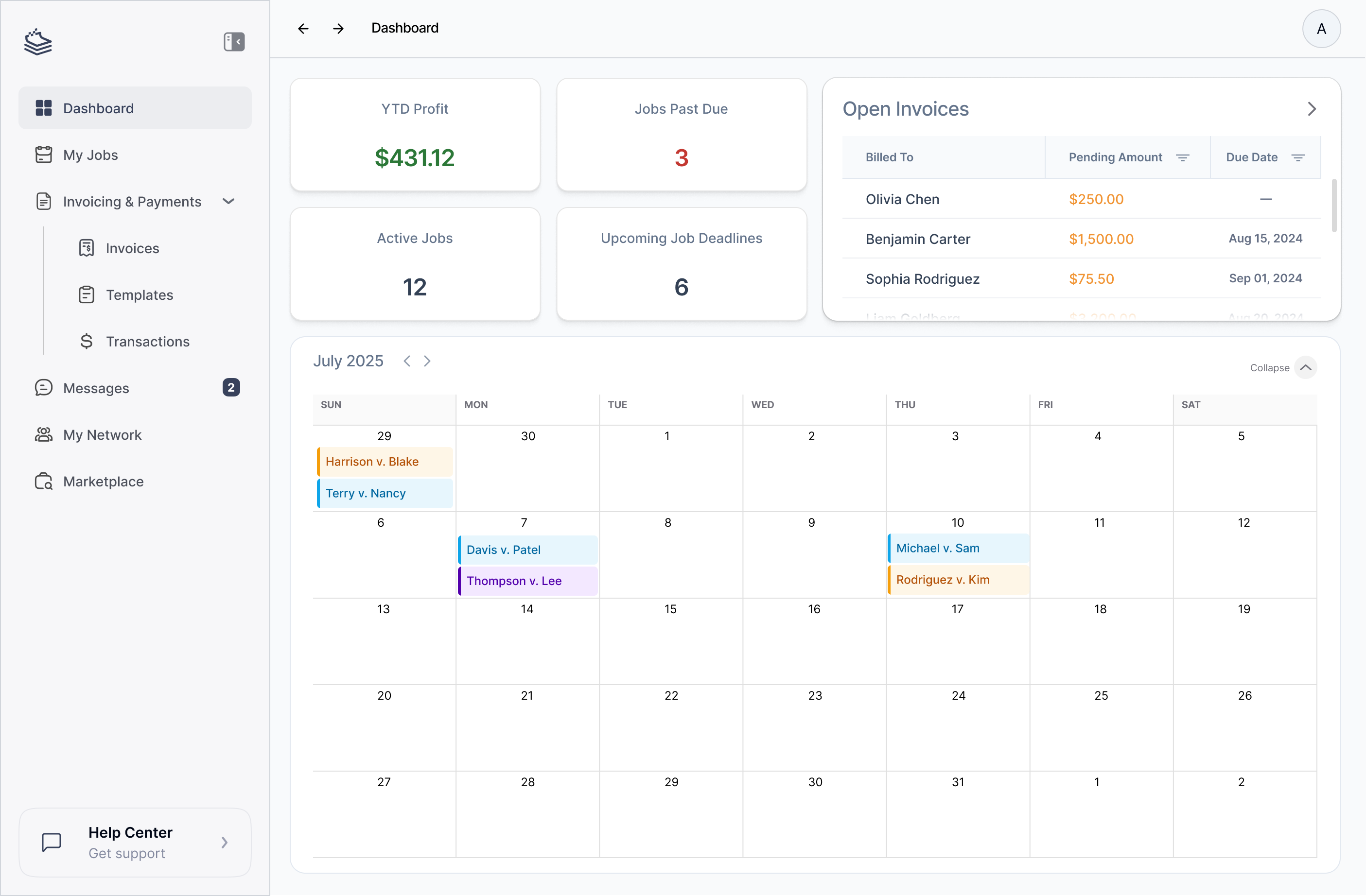This screenshot has height=896, width=1366.
Task: Click the user avatar in the top right
Action: [1322, 28]
